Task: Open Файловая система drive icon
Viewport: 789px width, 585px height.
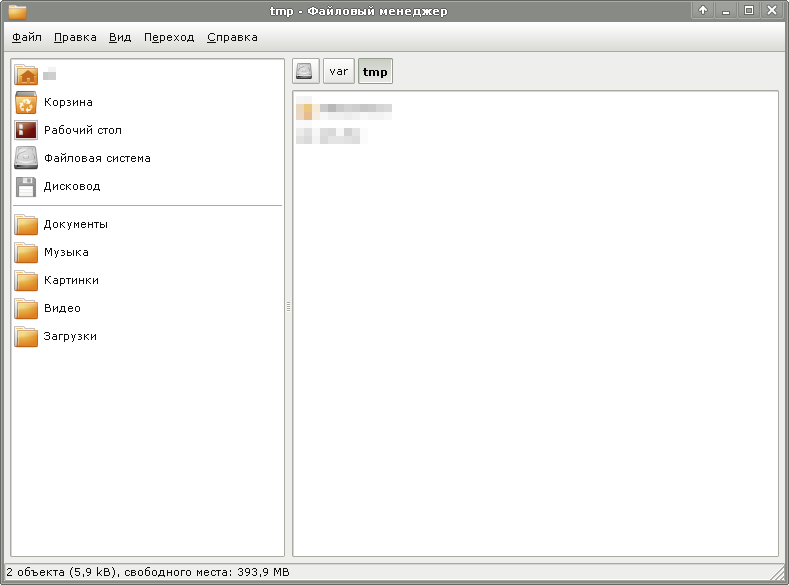Action: pyautogui.click(x=27, y=158)
